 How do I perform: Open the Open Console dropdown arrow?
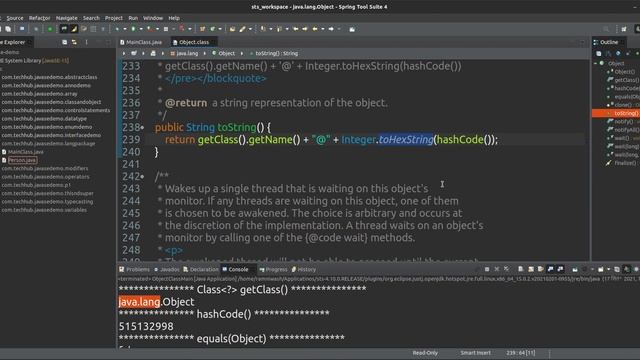click(609, 269)
